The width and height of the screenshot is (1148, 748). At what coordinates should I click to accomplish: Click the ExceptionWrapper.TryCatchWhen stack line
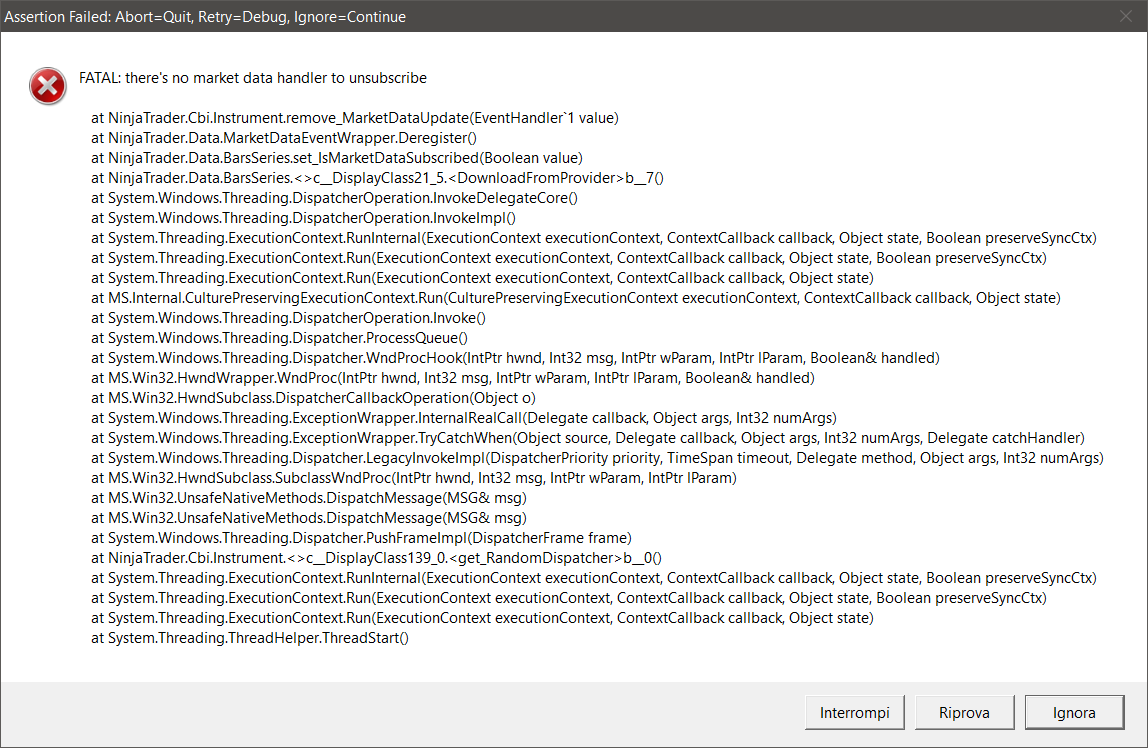pos(588,438)
